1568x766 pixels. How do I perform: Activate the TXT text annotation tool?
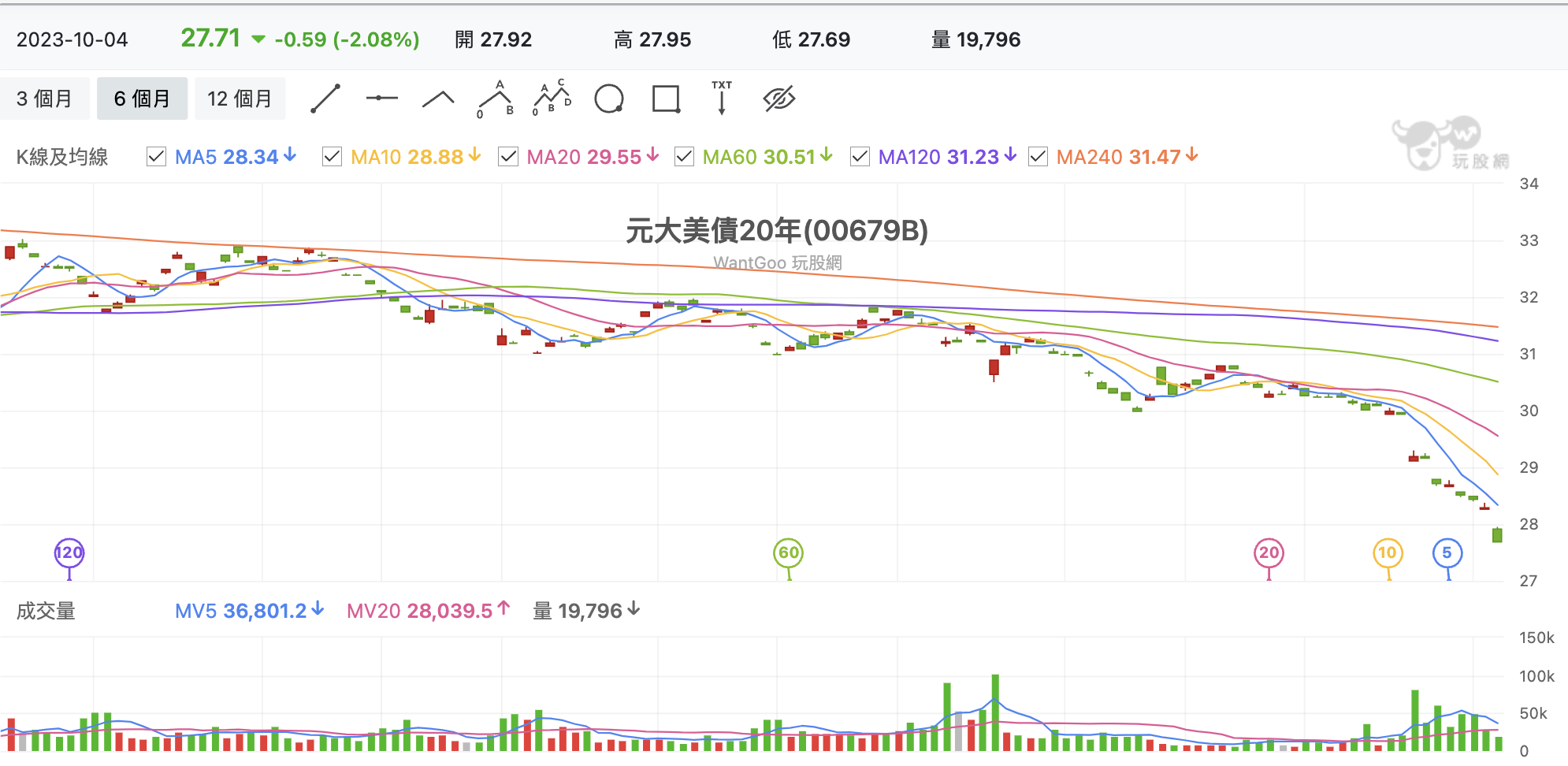pos(722,98)
